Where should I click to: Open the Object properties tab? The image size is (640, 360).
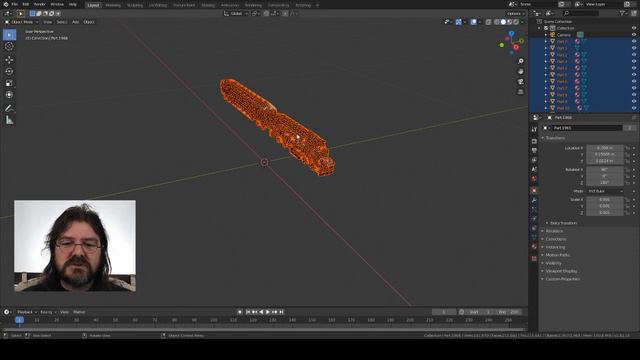[x=534, y=191]
